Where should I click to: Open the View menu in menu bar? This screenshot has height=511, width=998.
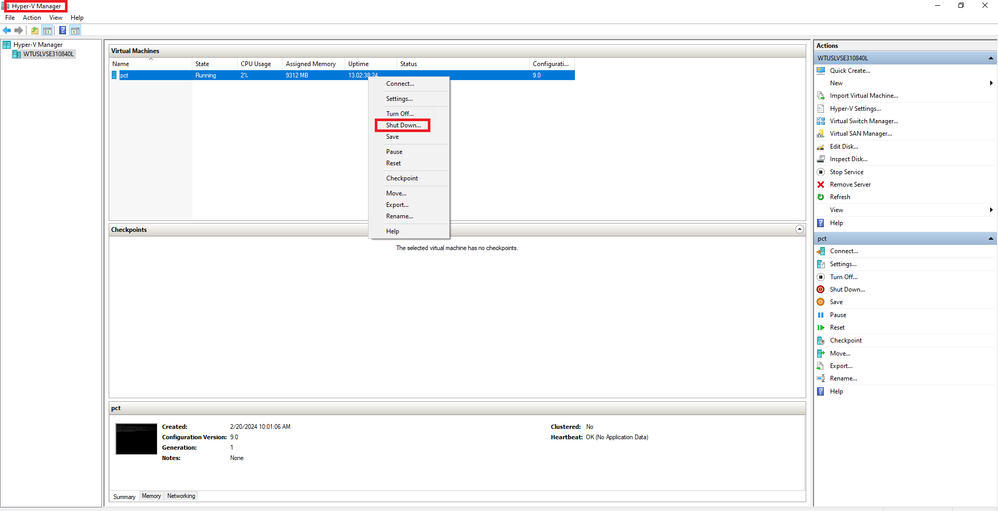coord(55,18)
